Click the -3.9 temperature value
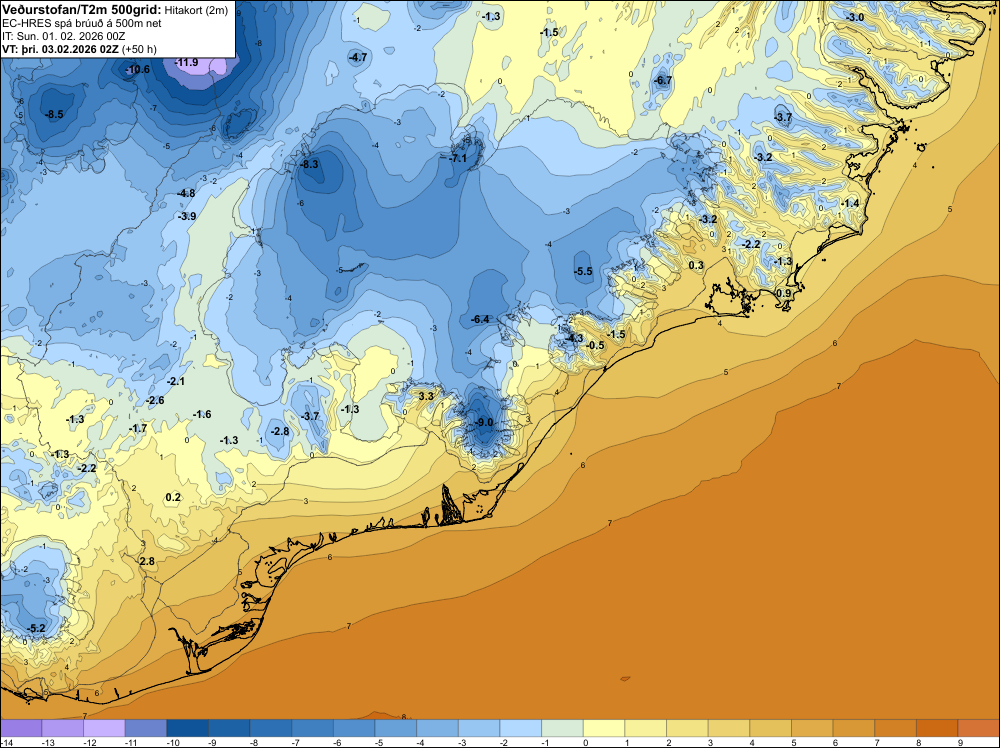Screen dimensions: 1000x748 point(187,217)
